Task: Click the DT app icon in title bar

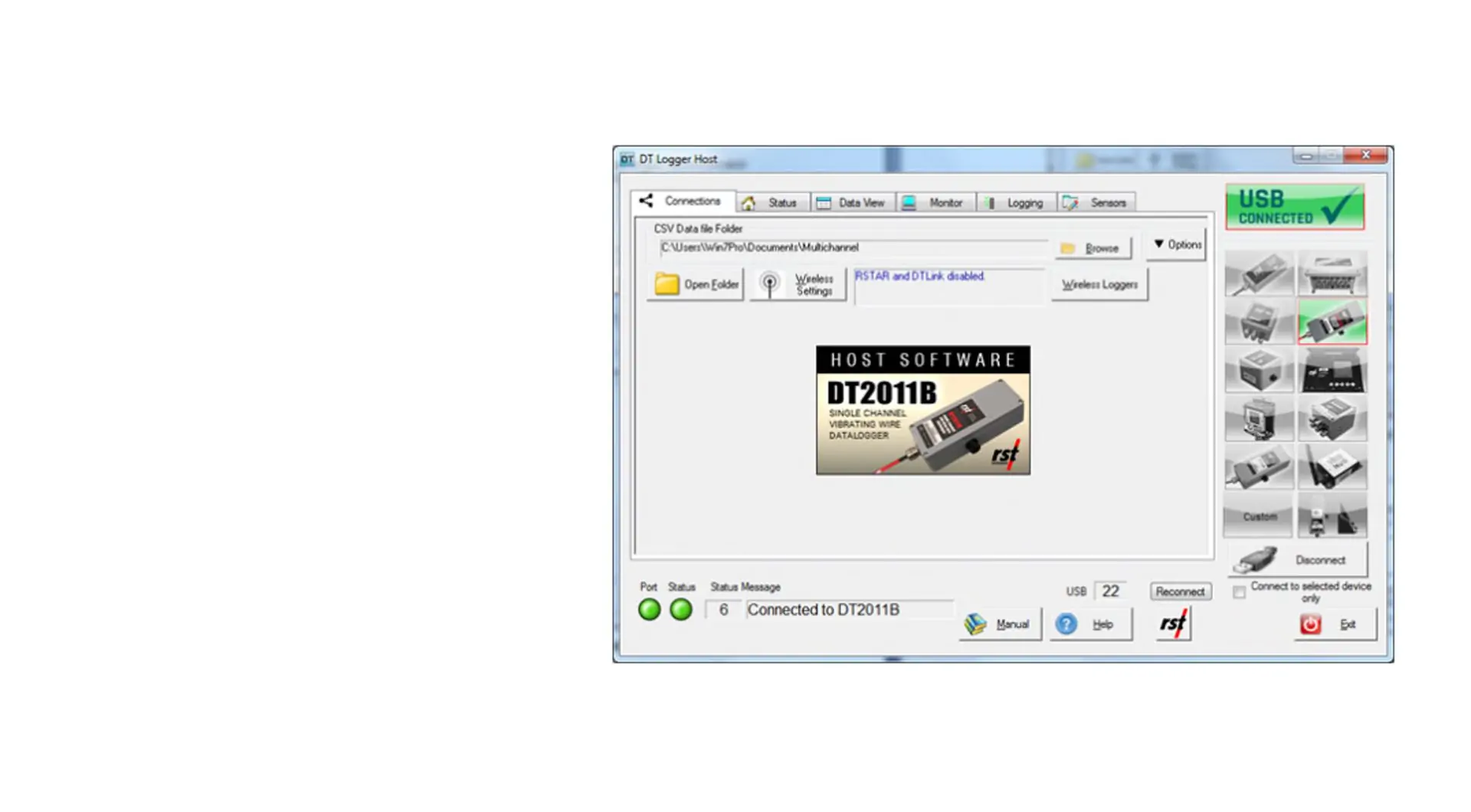Action: pyautogui.click(x=627, y=159)
